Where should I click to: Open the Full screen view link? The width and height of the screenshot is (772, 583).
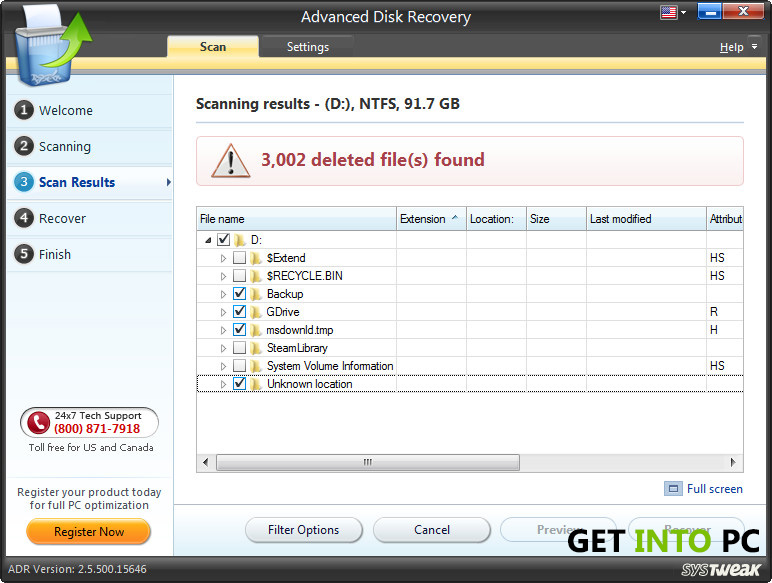[714, 489]
